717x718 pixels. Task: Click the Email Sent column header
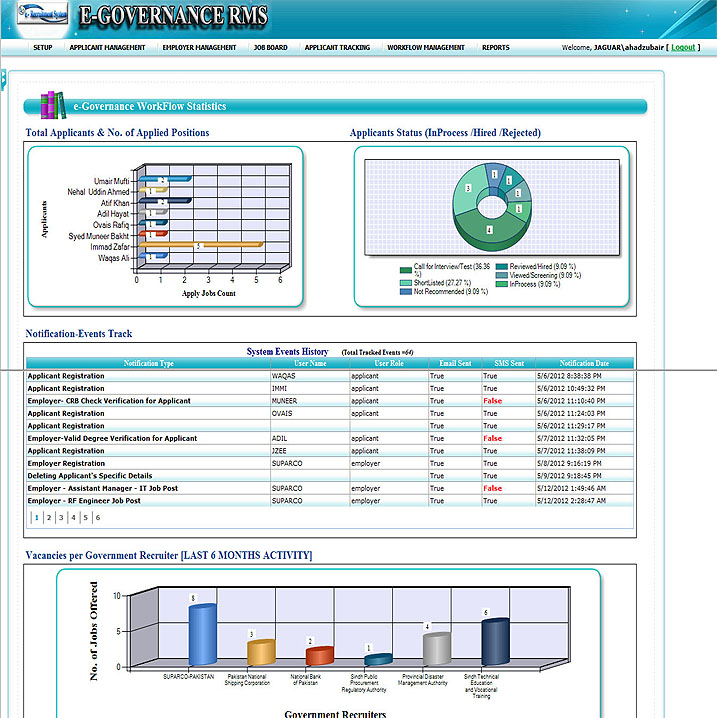[x=455, y=363]
